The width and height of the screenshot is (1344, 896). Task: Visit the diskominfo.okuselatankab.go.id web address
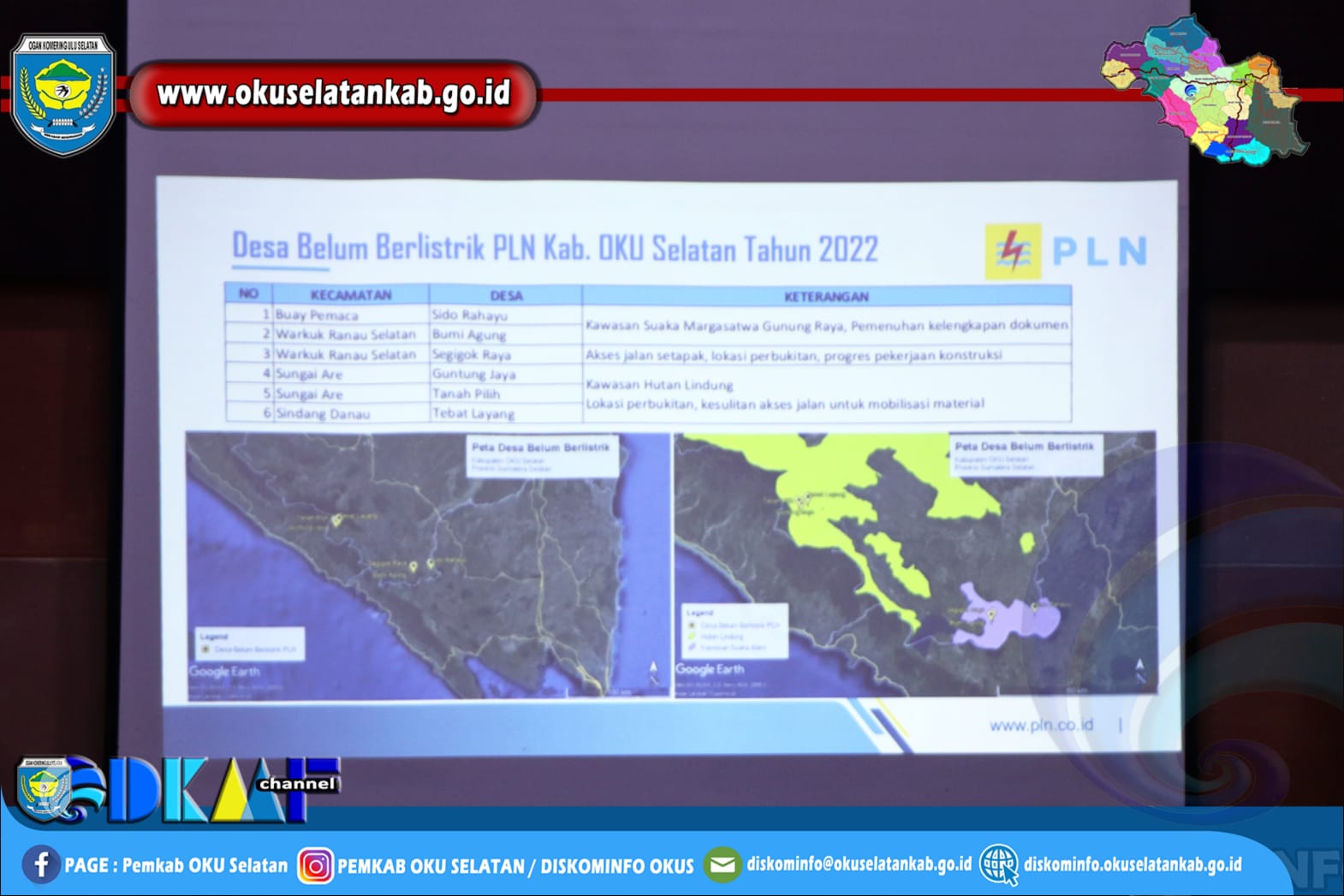tap(1132, 864)
